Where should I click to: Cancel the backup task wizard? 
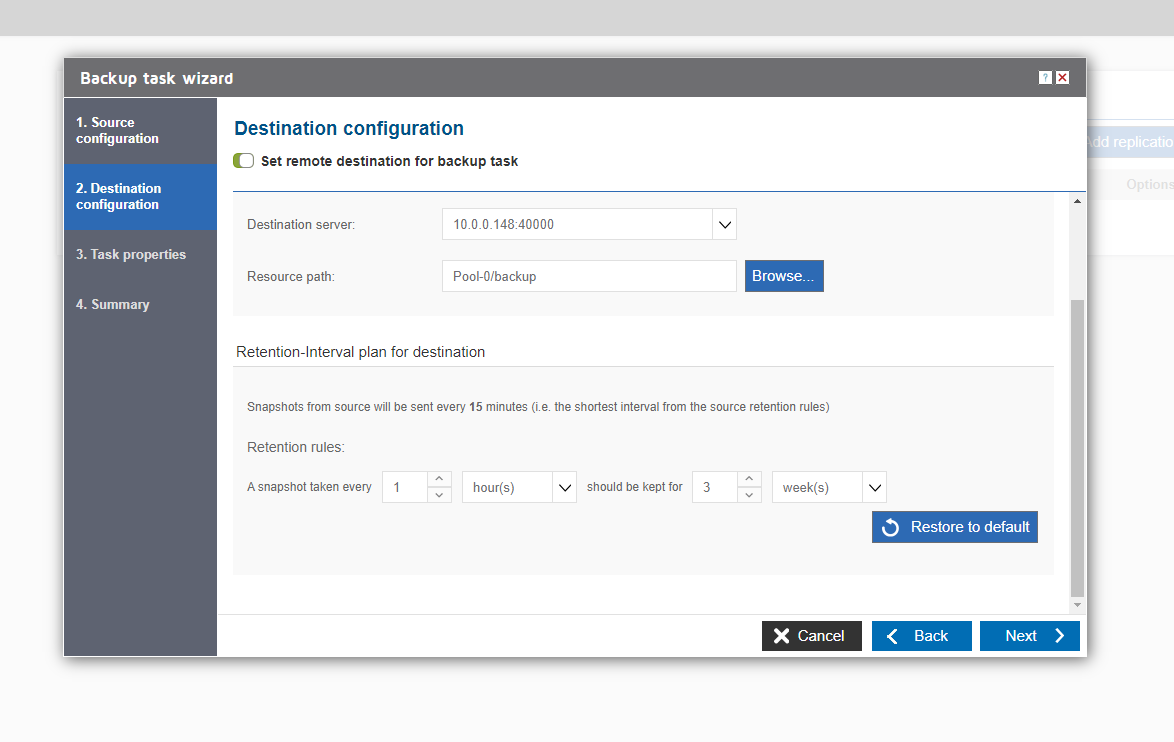click(812, 636)
